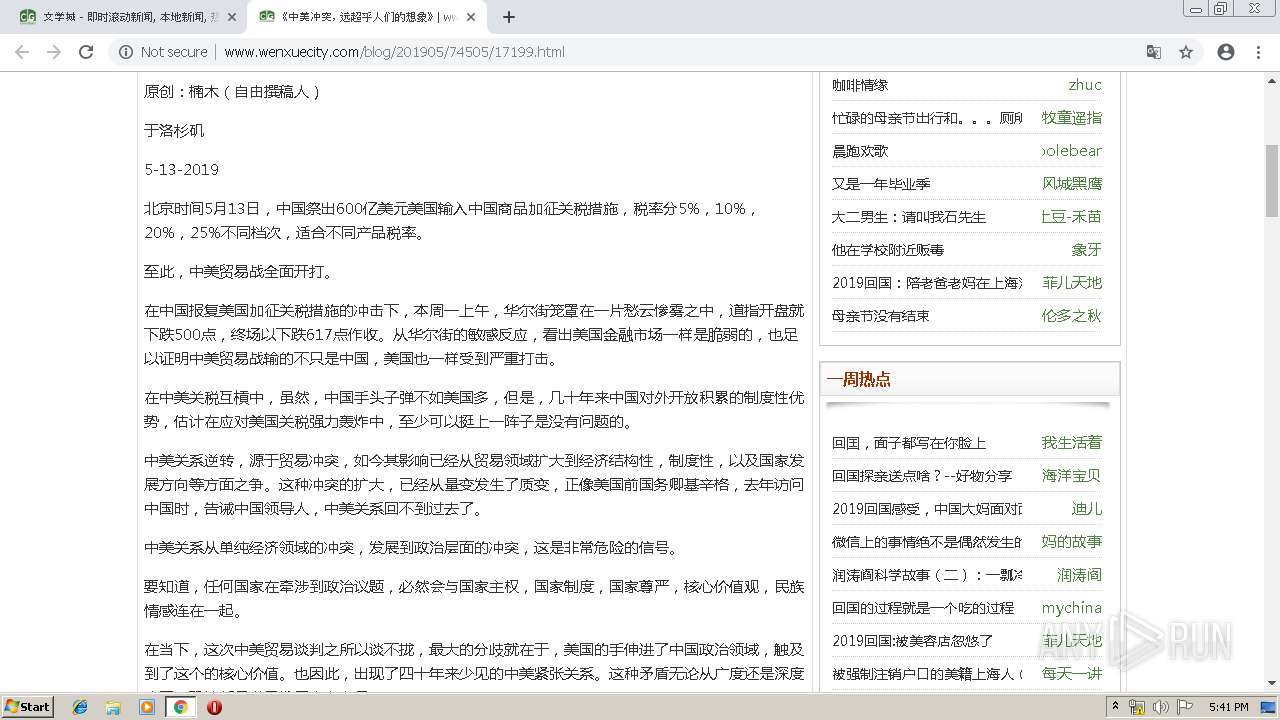Open post 微信上的事情绝不是偶然发生
This screenshot has width=1280, height=720.
click(927, 542)
